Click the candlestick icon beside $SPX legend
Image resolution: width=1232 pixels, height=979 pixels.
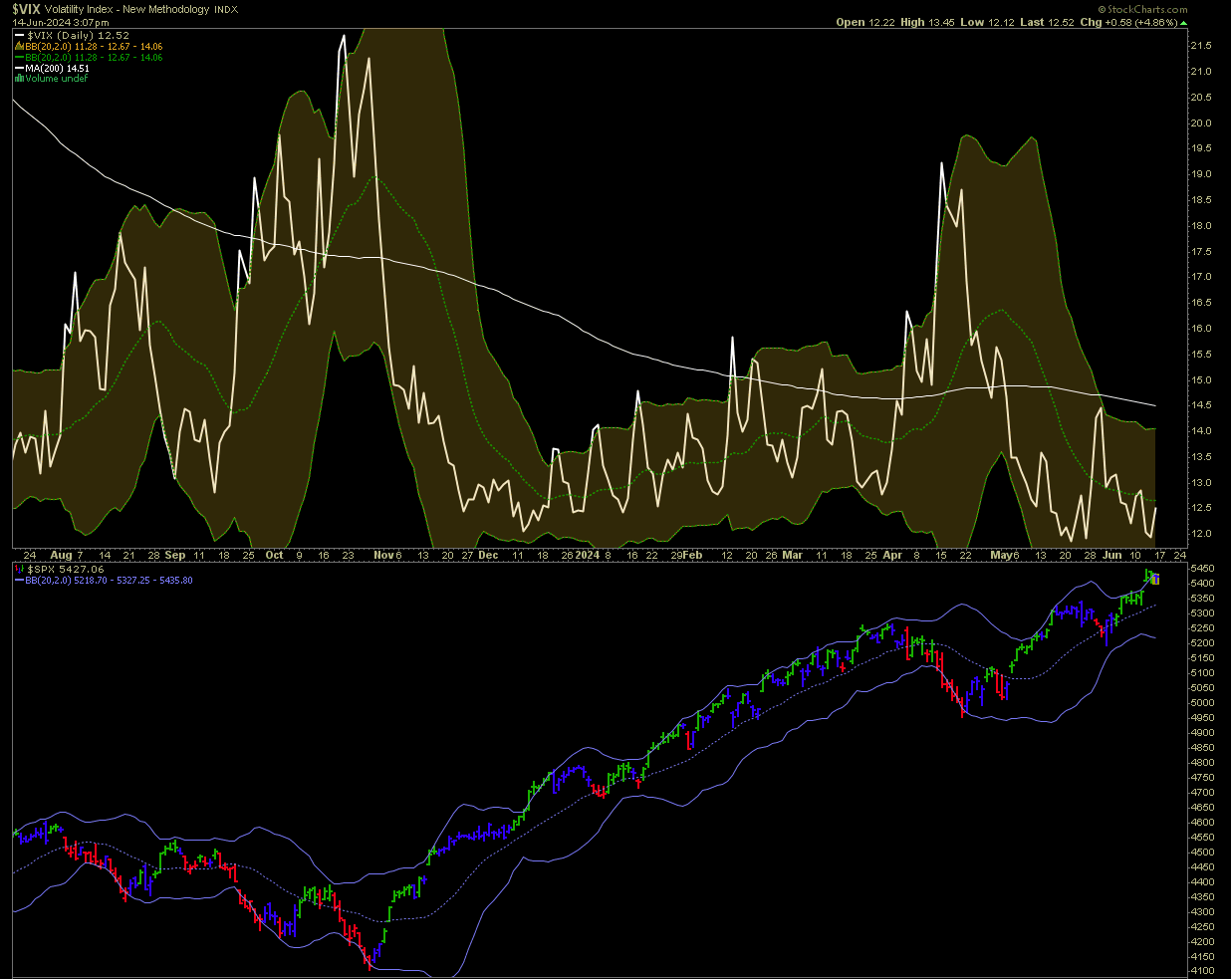(20, 569)
